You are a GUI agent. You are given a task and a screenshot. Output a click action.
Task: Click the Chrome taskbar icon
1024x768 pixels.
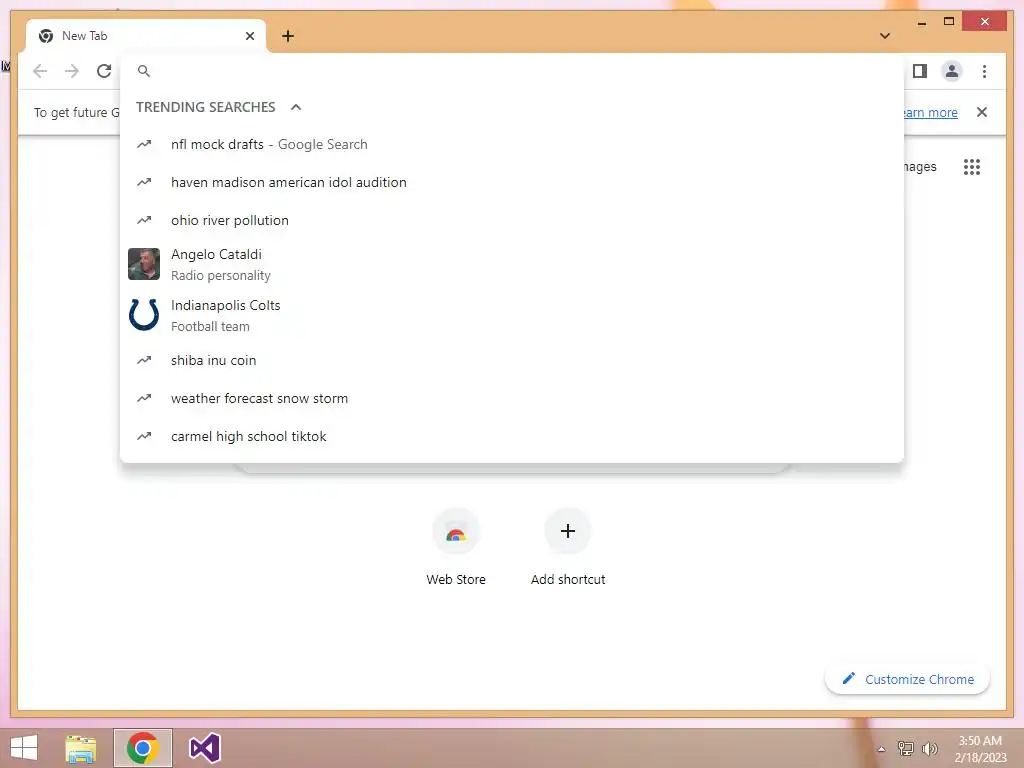tap(143, 748)
